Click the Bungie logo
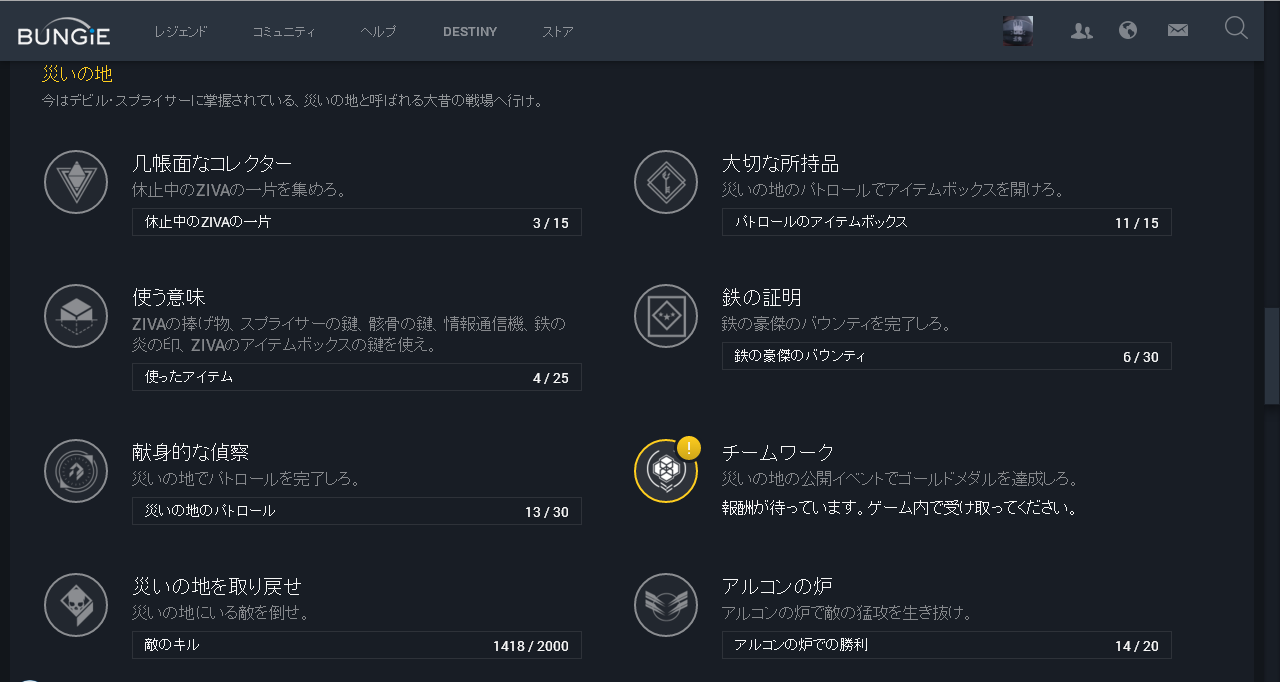 [64, 34]
